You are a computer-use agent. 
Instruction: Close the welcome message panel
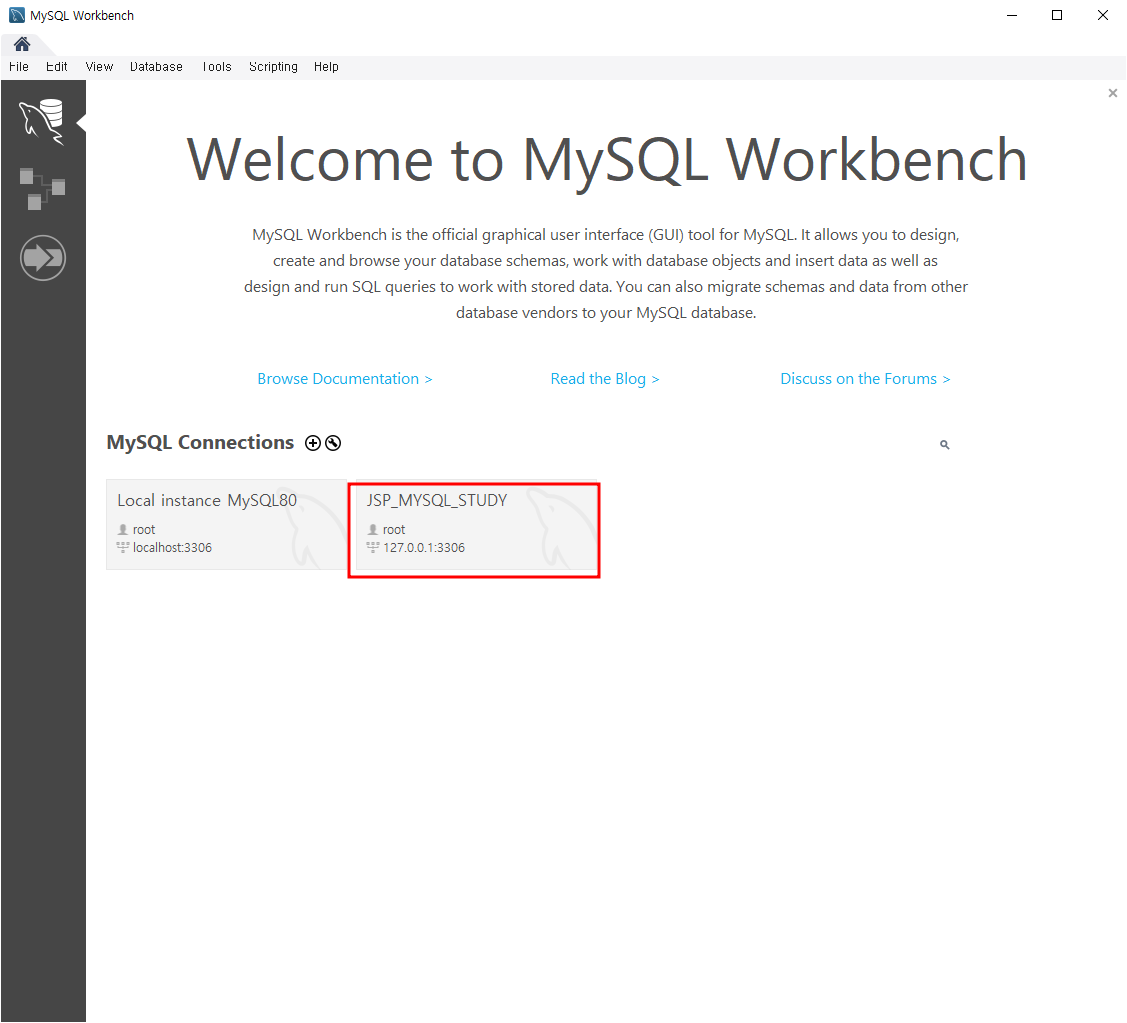pyautogui.click(x=1113, y=93)
